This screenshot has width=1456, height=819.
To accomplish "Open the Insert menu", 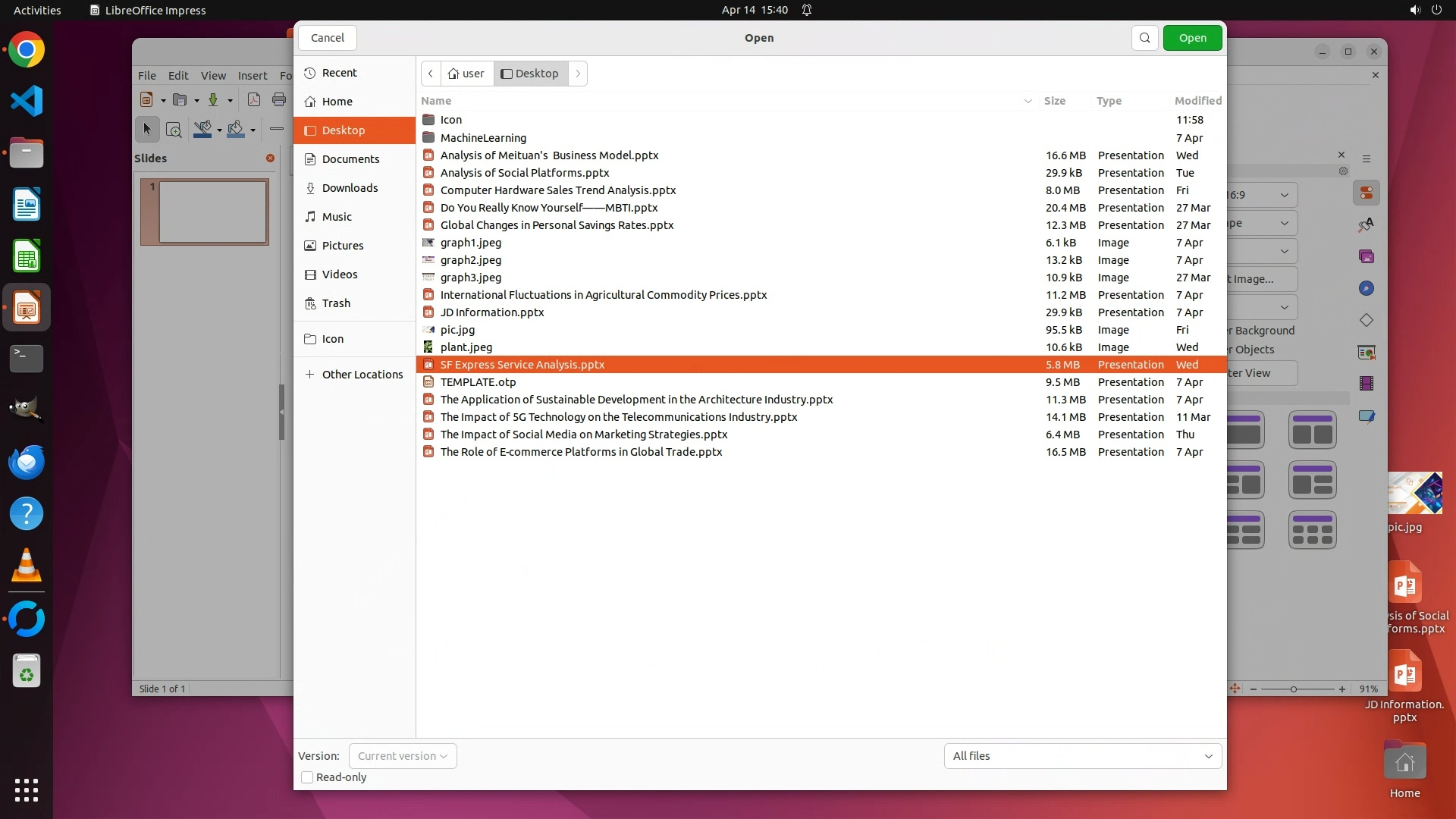I will click(x=252, y=76).
